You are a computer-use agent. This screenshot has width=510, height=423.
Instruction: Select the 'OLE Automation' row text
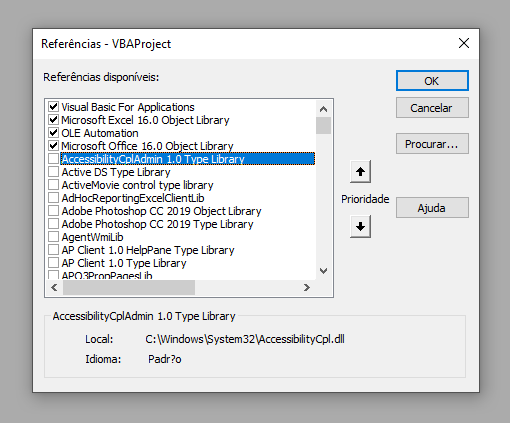(100, 133)
